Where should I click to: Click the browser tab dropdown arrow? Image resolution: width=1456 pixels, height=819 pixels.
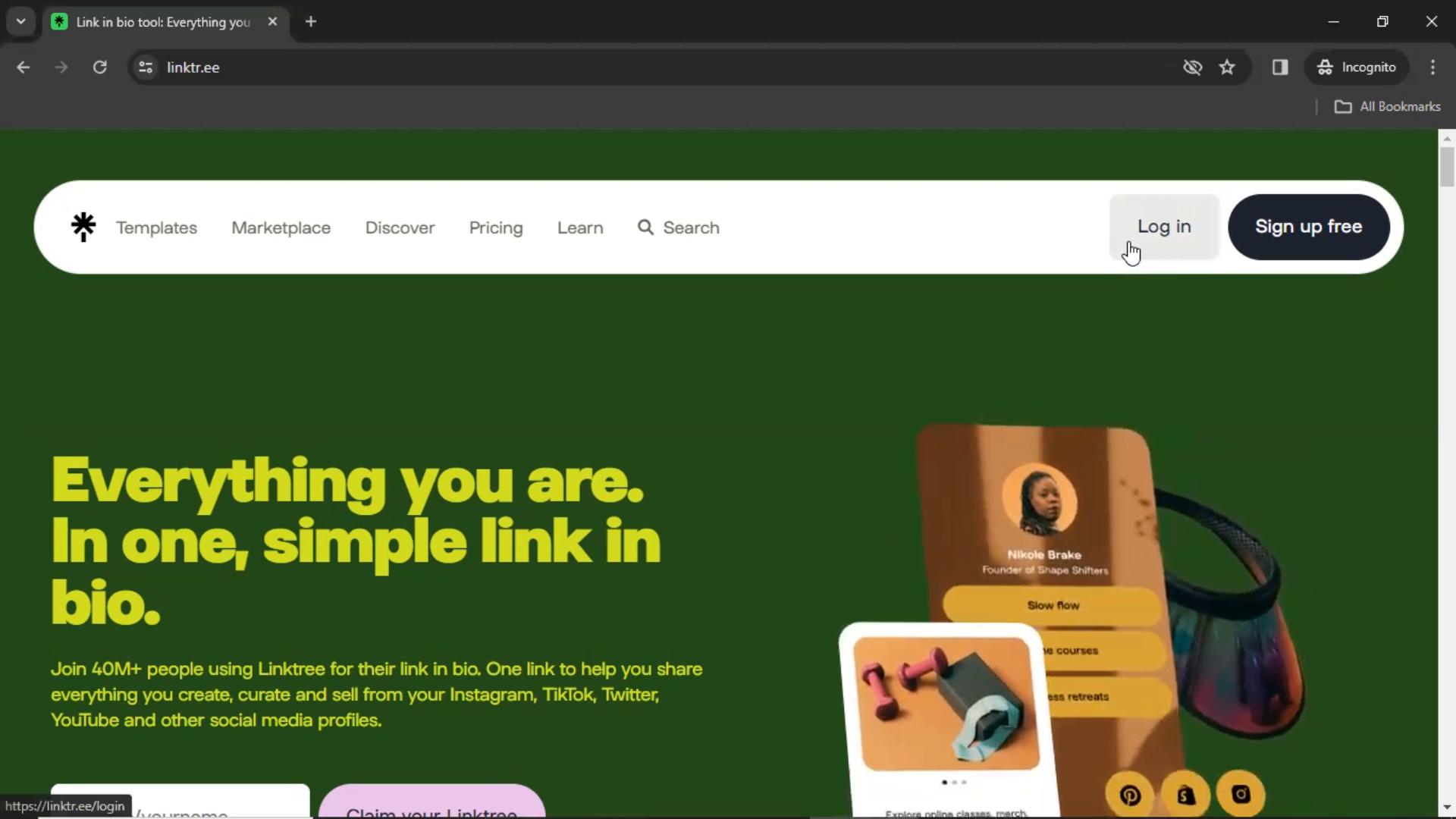[x=21, y=21]
